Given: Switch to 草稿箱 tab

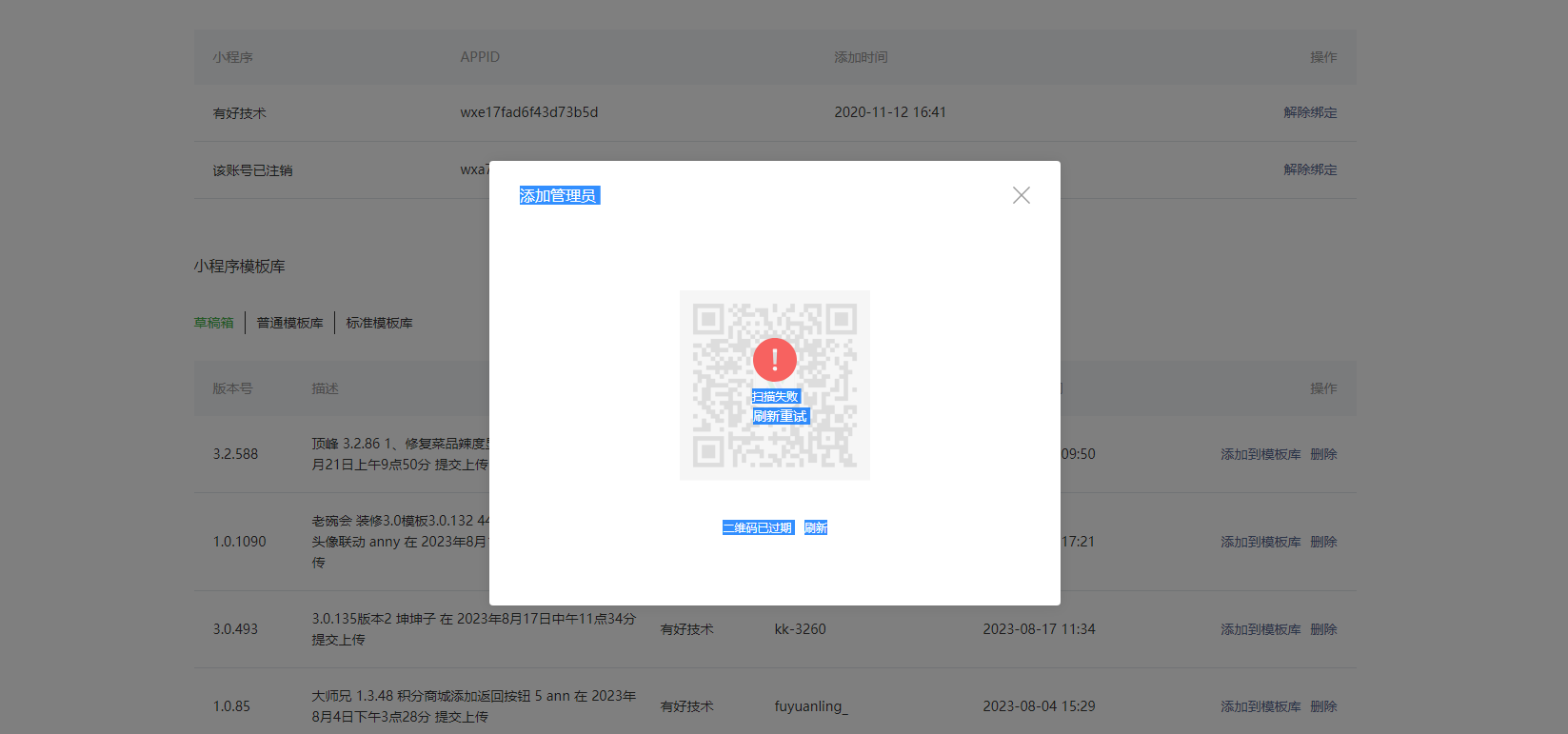Looking at the screenshot, I should coord(214,323).
